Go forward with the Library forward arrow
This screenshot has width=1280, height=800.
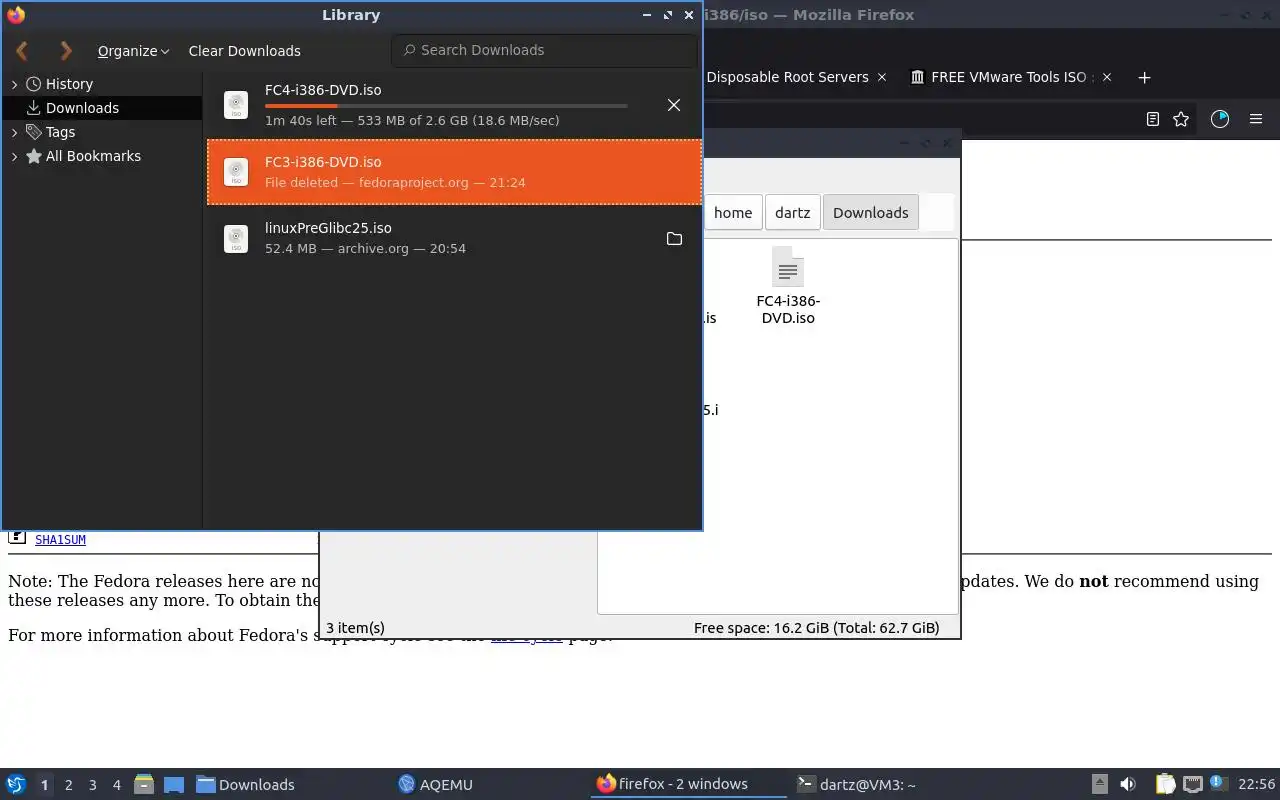point(66,50)
